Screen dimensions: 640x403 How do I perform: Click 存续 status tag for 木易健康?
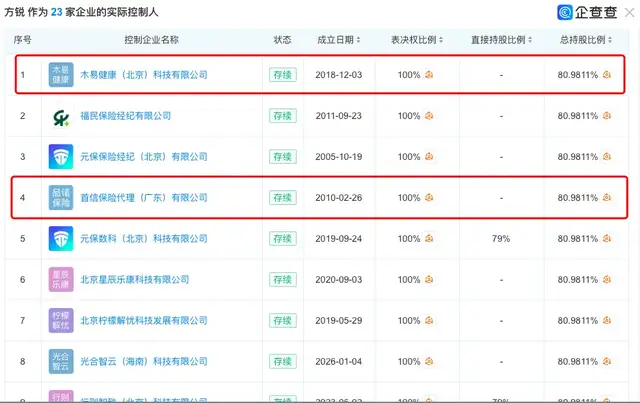282,75
